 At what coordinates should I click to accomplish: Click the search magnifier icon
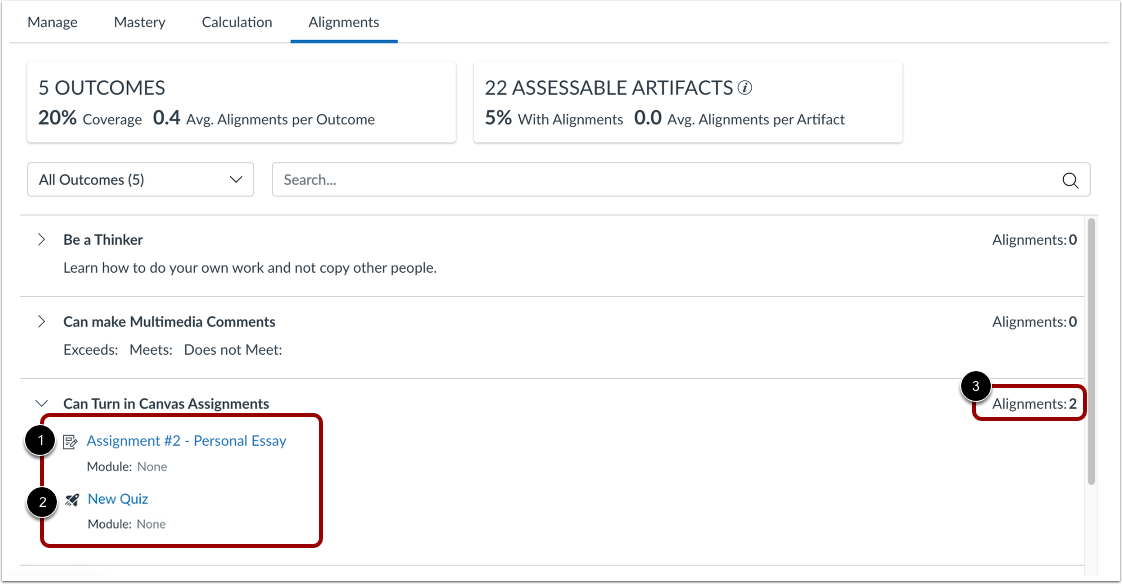(x=1070, y=180)
